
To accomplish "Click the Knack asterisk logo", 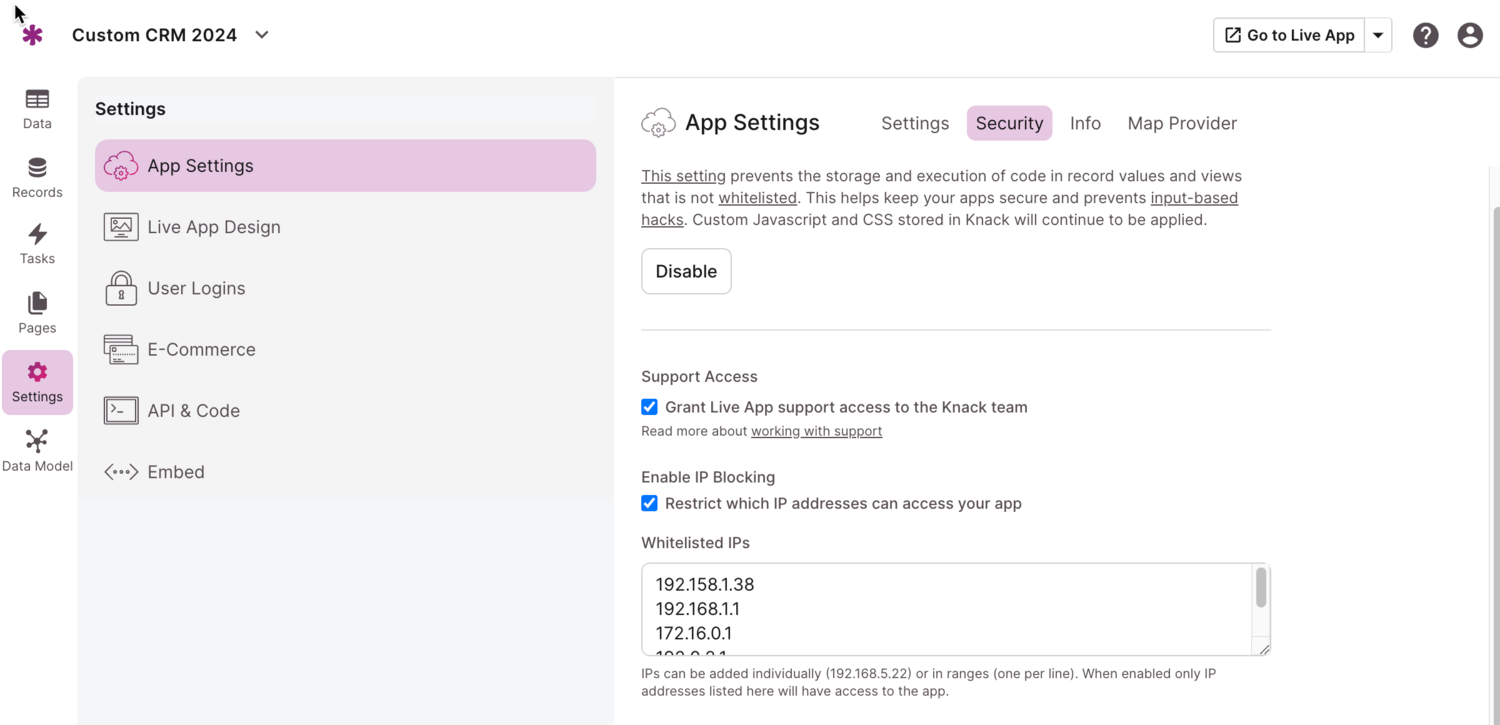I will pyautogui.click(x=33, y=35).
